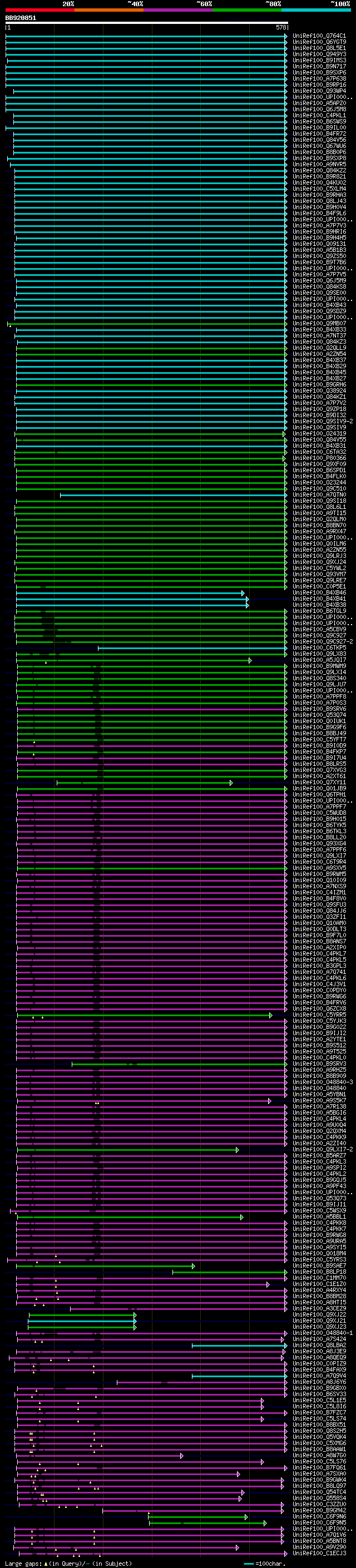
Task: Select label UniRef100_B9H4H5
Action: pyautogui.click(x=319, y=238)
